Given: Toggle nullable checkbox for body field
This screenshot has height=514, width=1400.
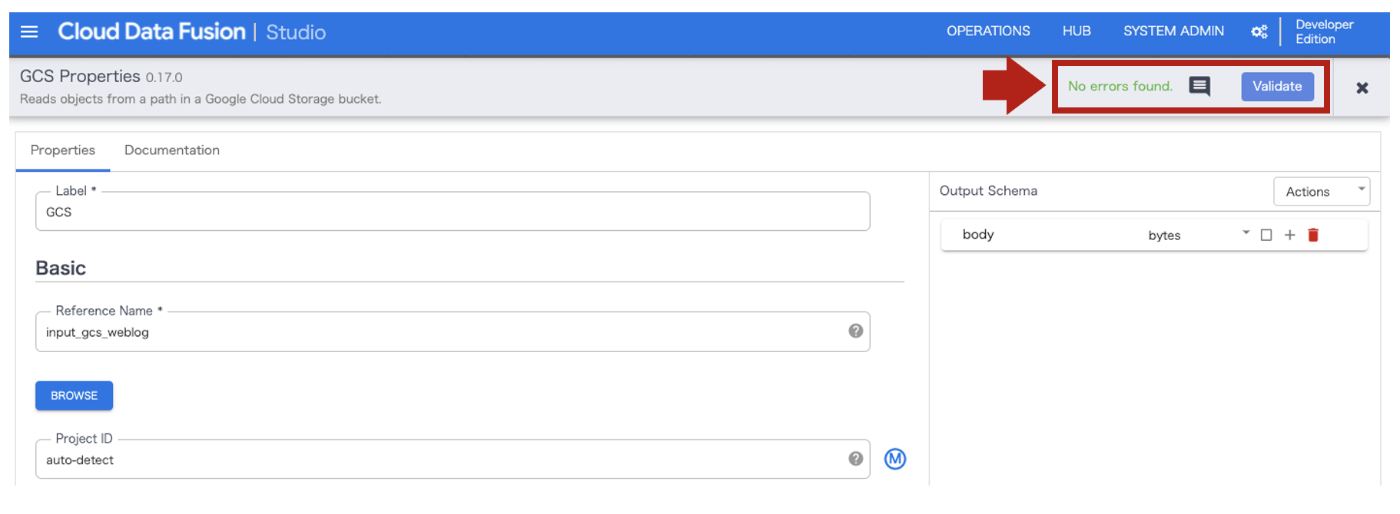Looking at the screenshot, I should pyautogui.click(x=1266, y=235).
